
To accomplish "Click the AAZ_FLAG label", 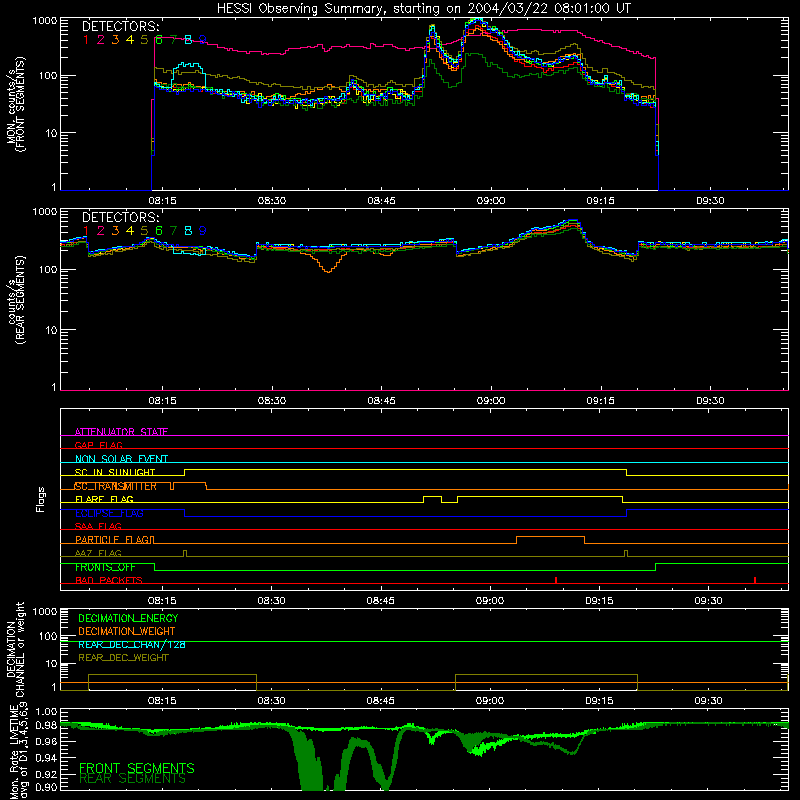I will pyautogui.click(x=98, y=553).
